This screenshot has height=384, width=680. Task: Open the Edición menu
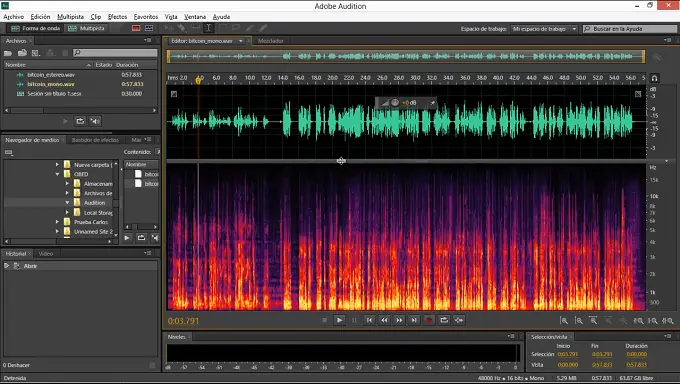point(40,16)
